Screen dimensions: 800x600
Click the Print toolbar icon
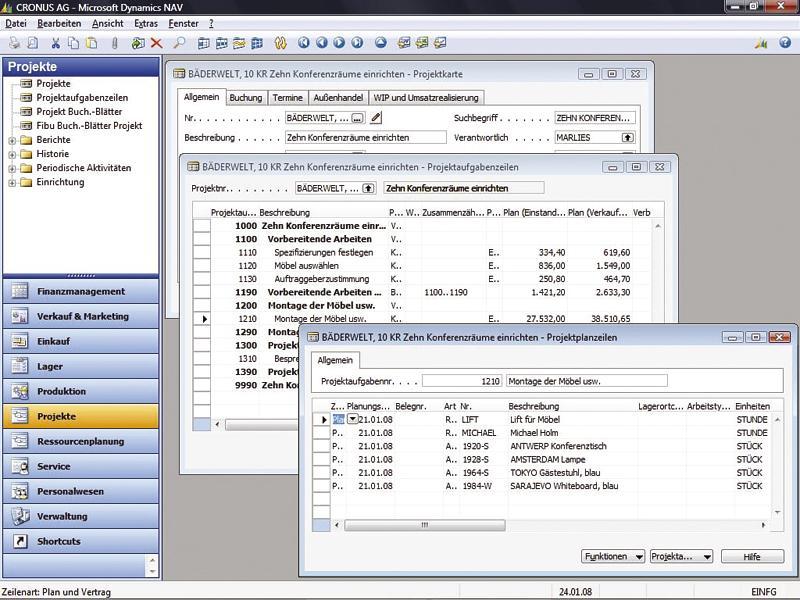tap(14, 43)
